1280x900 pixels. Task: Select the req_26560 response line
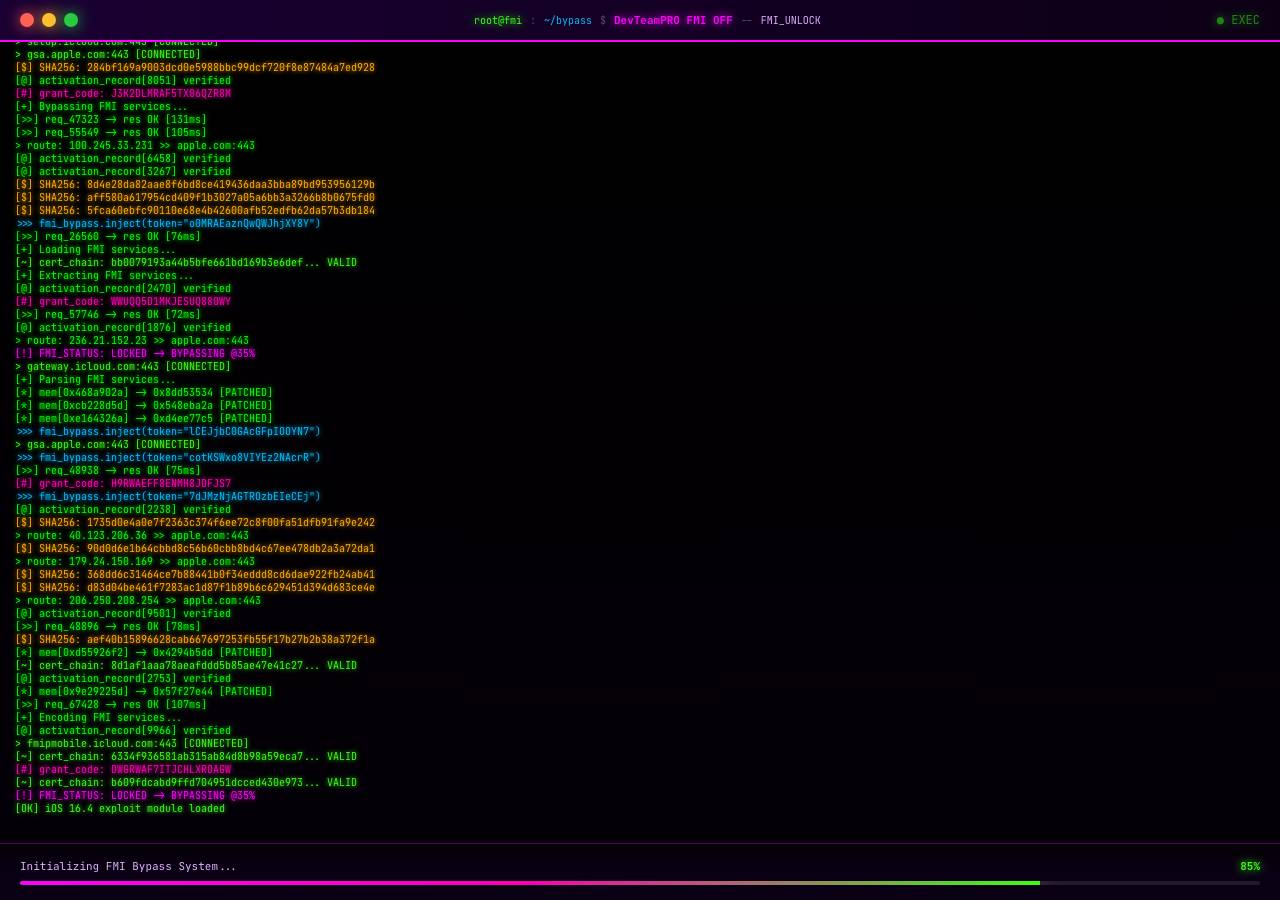coord(108,237)
